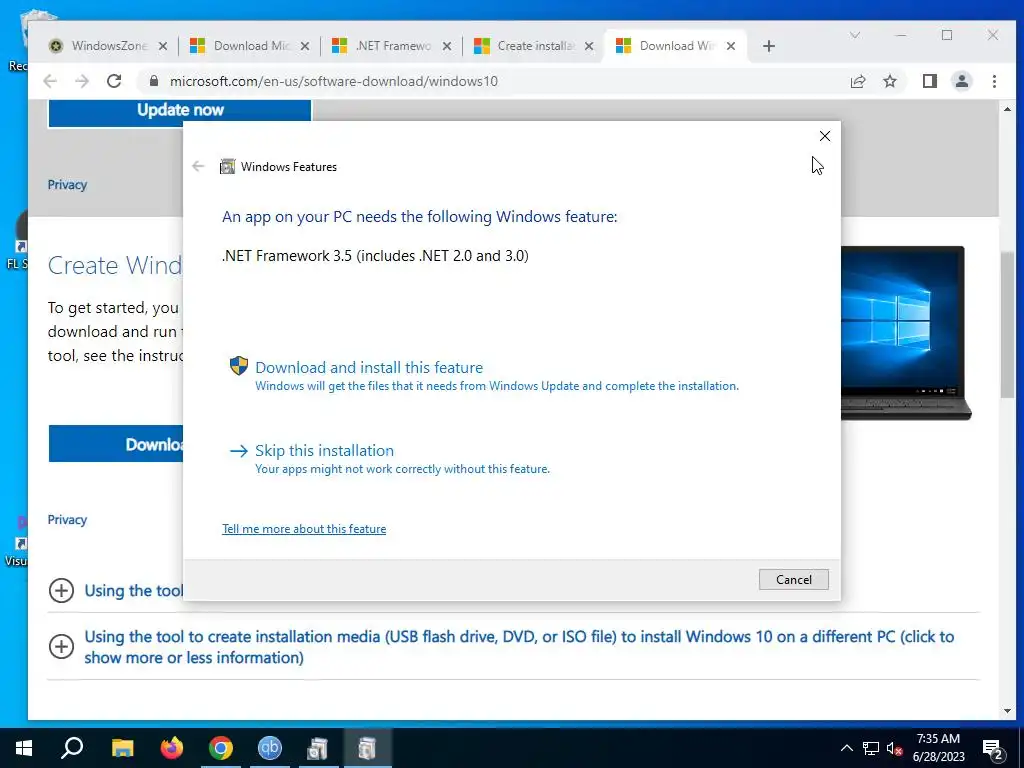
Task: Close the Create installation tab
Action: pos(589,46)
